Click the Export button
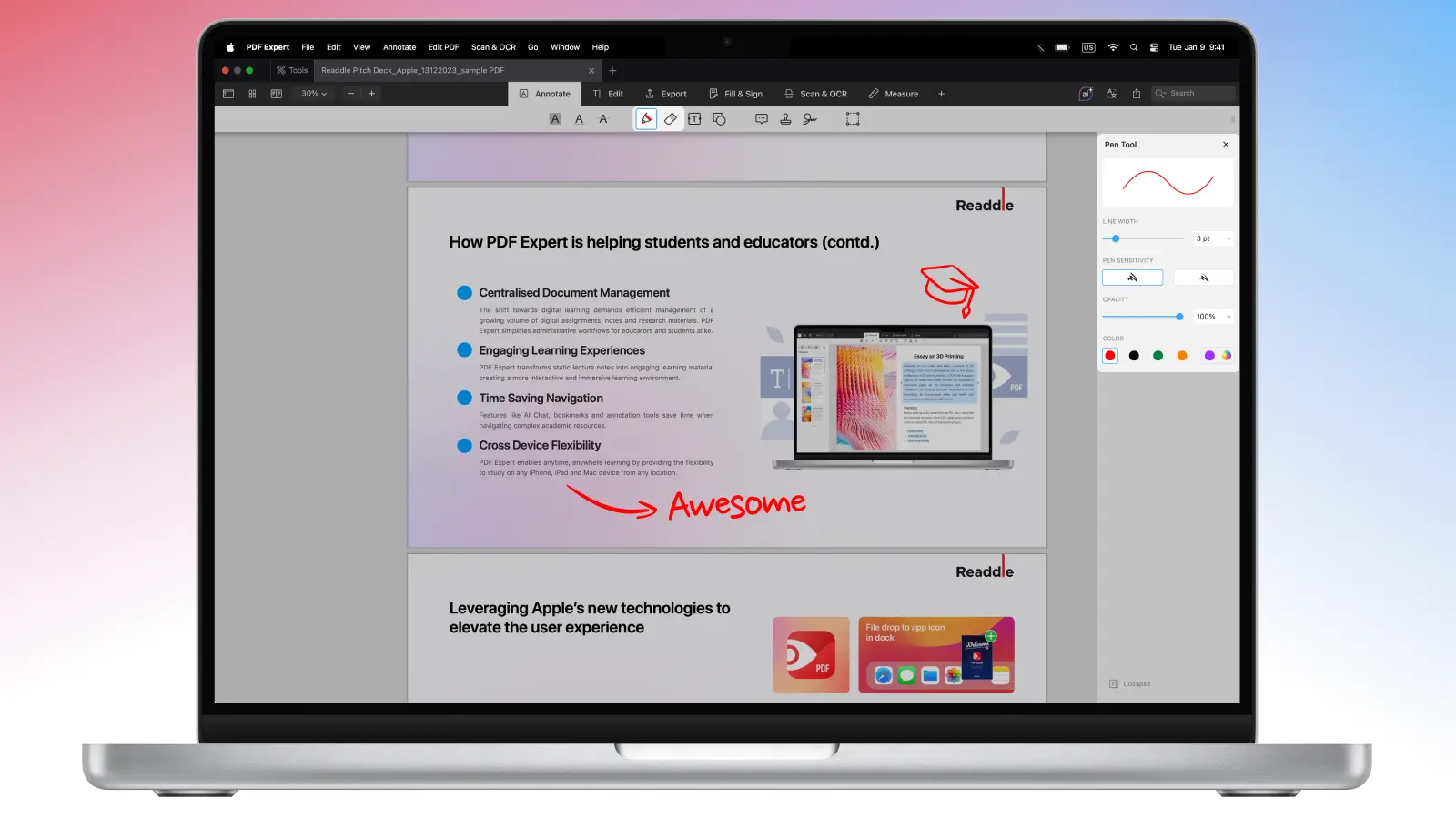1456x819 pixels. (666, 94)
